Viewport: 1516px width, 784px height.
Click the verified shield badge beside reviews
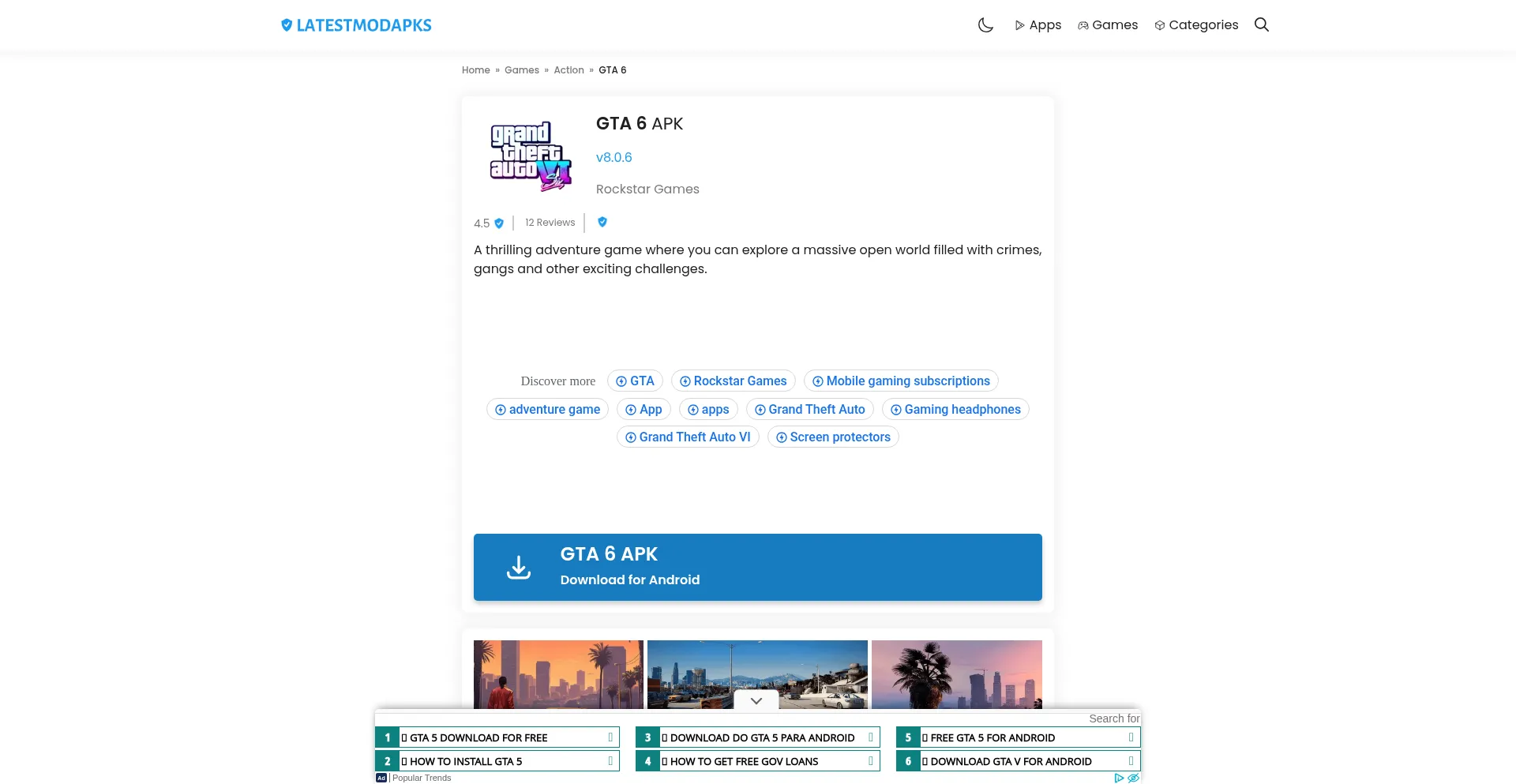pos(602,222)
